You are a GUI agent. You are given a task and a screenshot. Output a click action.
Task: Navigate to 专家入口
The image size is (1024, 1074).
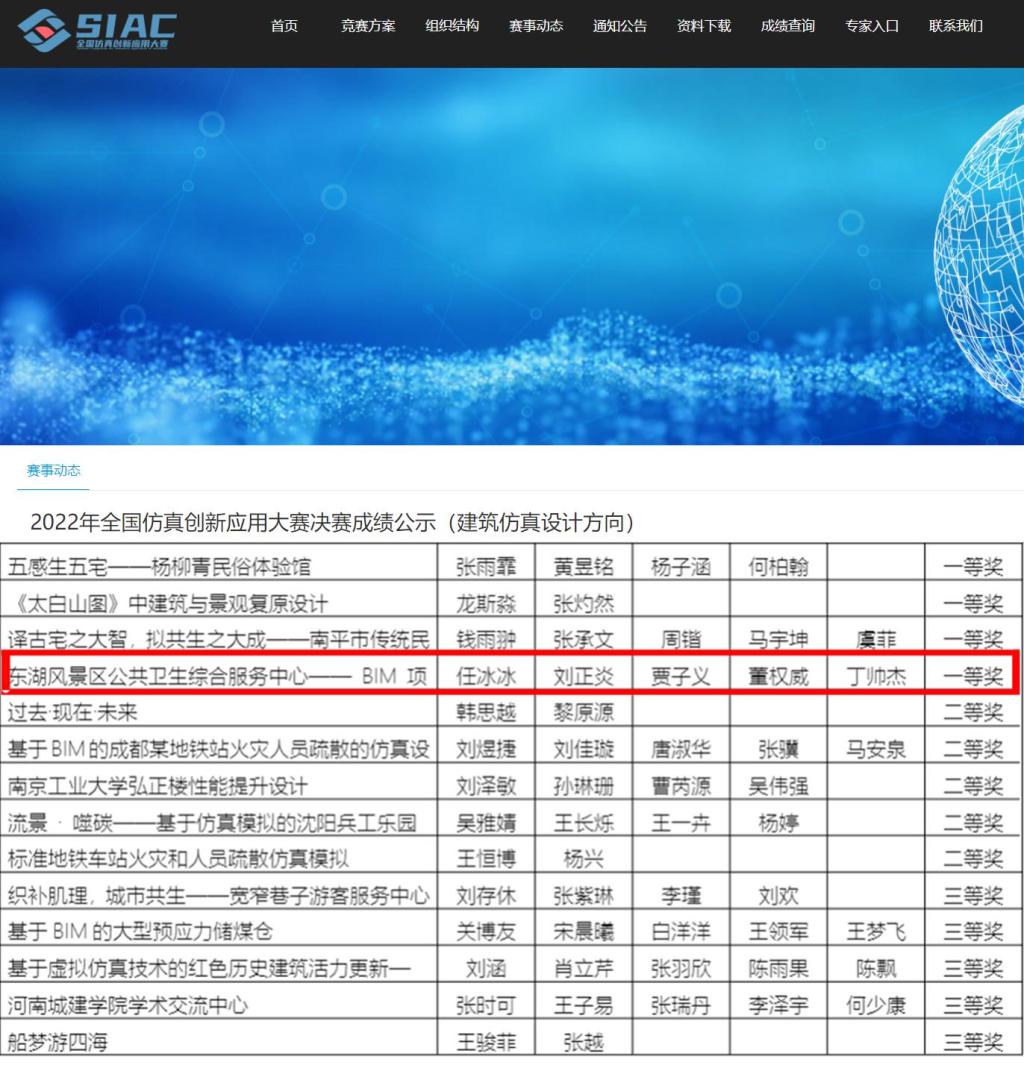click(871, 26)
